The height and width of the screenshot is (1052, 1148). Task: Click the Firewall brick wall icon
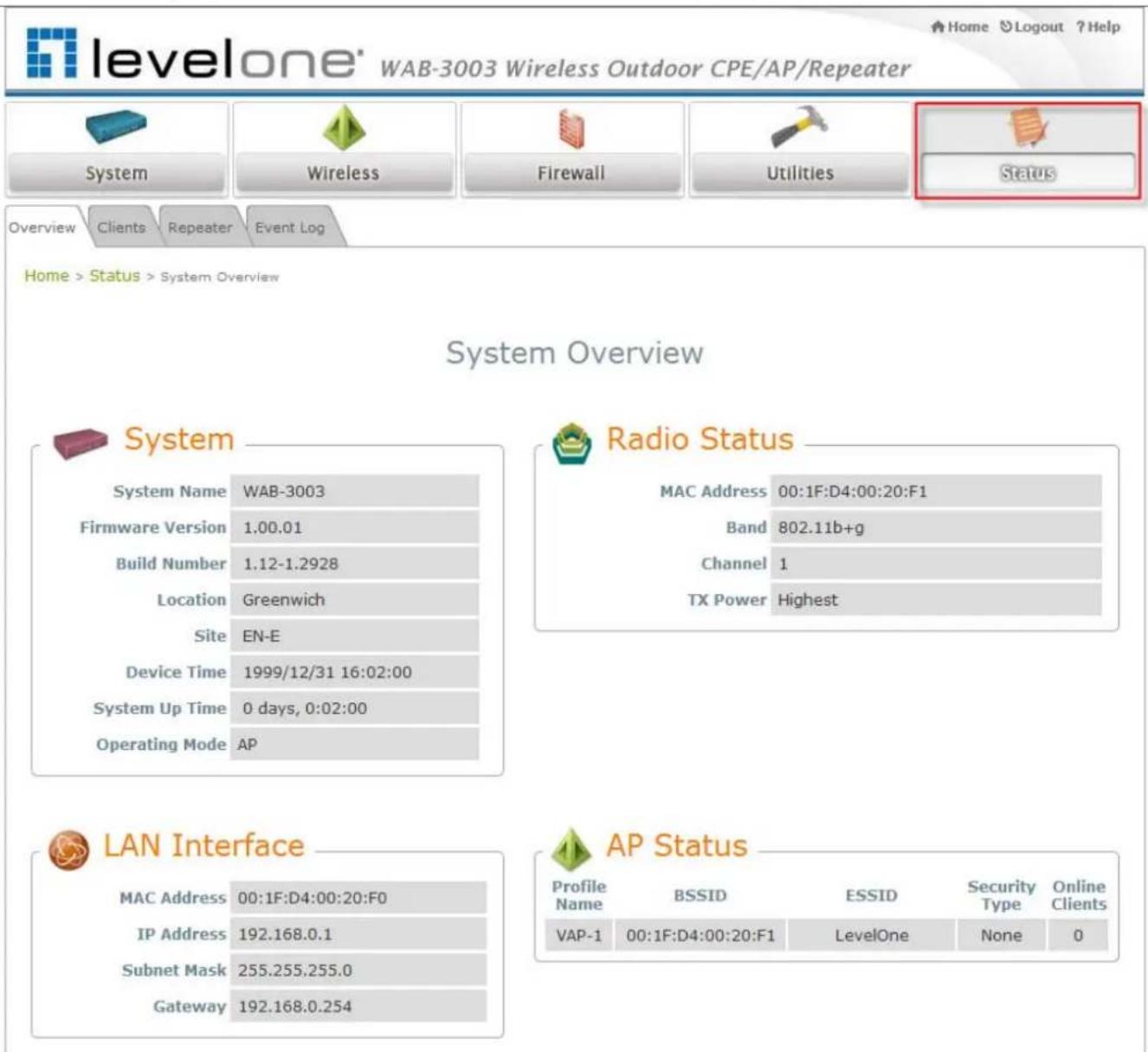pyautogui.click(x=571, y=129)
